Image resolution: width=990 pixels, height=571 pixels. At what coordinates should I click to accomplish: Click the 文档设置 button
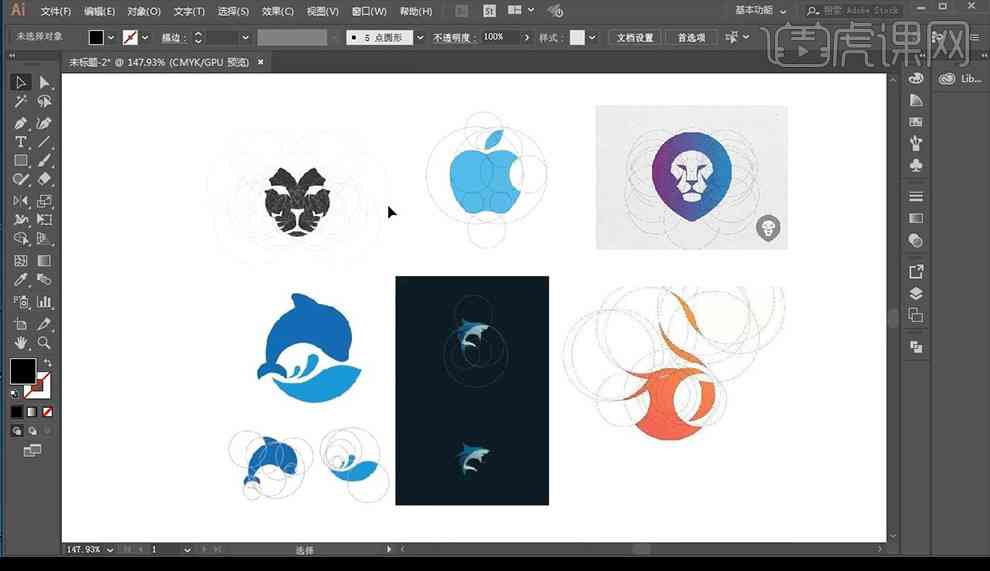click(635, 38)
